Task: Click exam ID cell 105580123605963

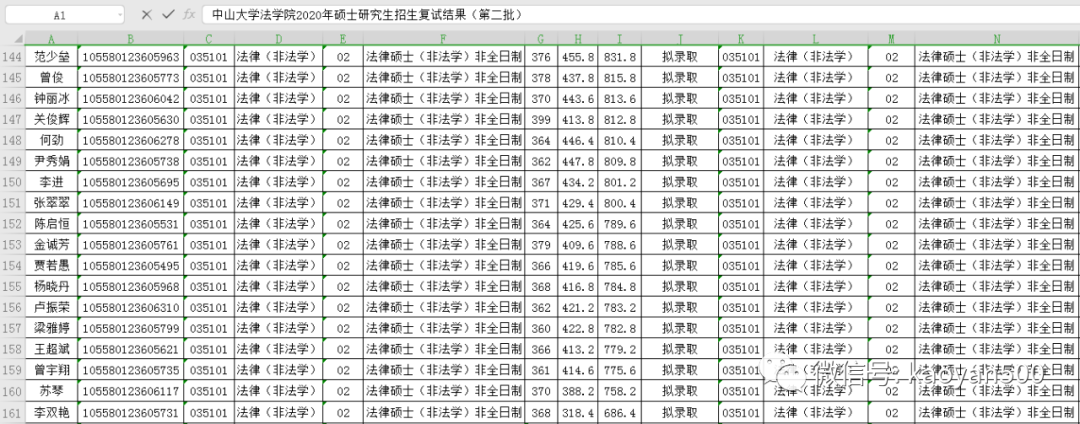Action: click(x=131, y=57)
